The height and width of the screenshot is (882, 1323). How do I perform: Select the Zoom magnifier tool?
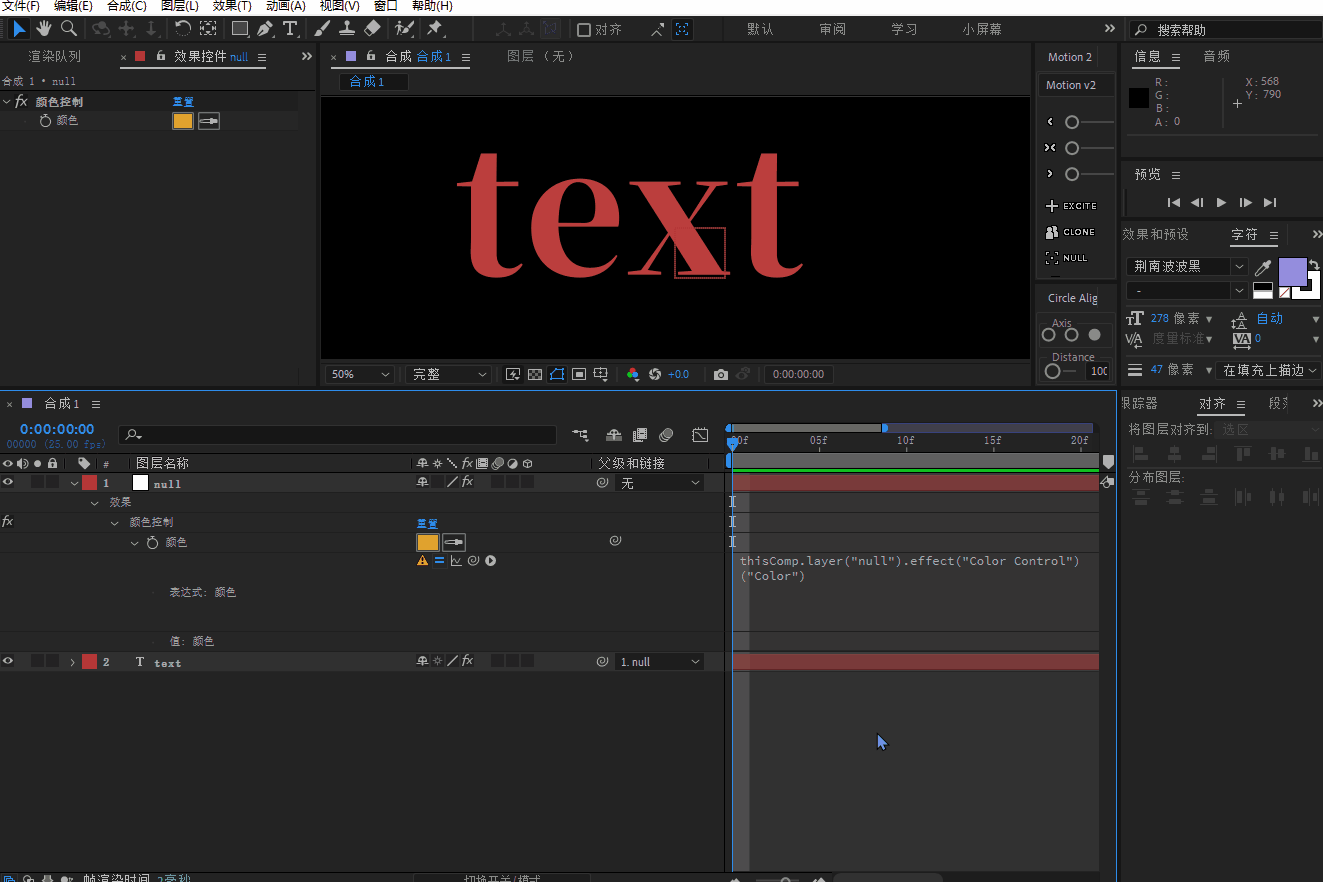(69, 29)
